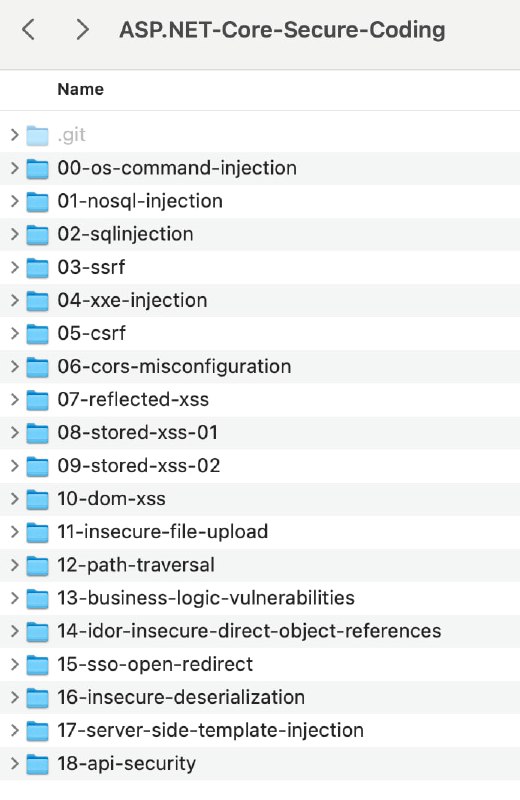
Task: Sort by the Name column header
Action: (81, 89)
